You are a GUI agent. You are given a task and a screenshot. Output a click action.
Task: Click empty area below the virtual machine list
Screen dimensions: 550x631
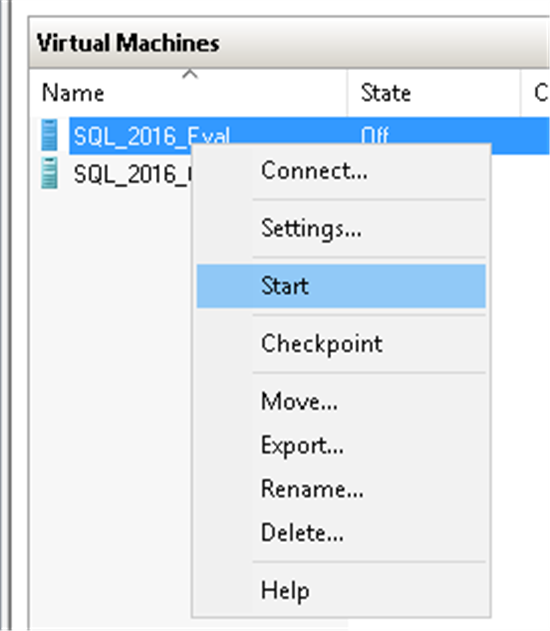tap(109, 402)
